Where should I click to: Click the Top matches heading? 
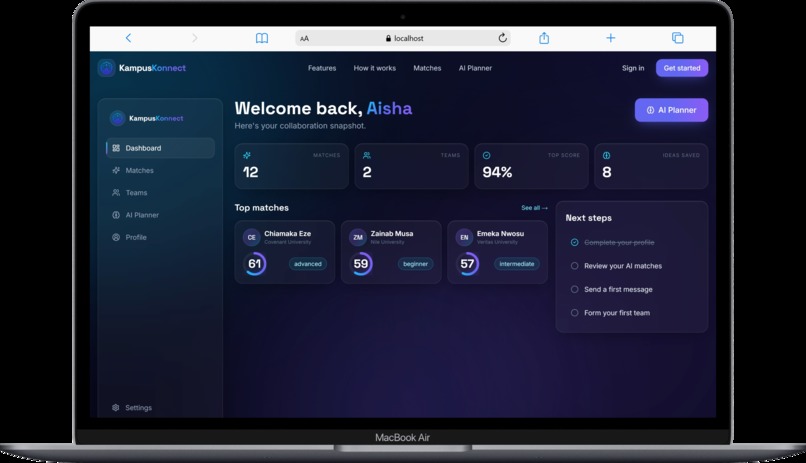pyautogui.click(x=262, y=208)
